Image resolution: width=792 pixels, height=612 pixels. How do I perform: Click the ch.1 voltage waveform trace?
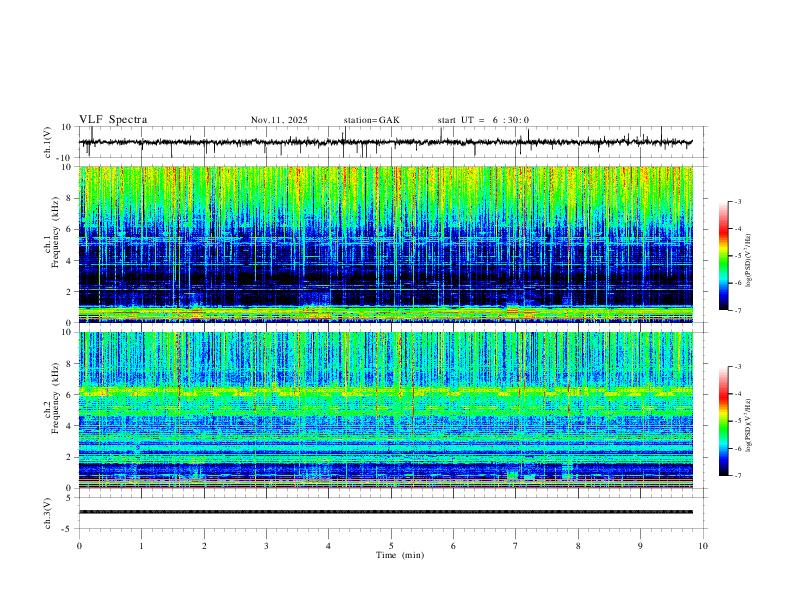tap(385, 142)
